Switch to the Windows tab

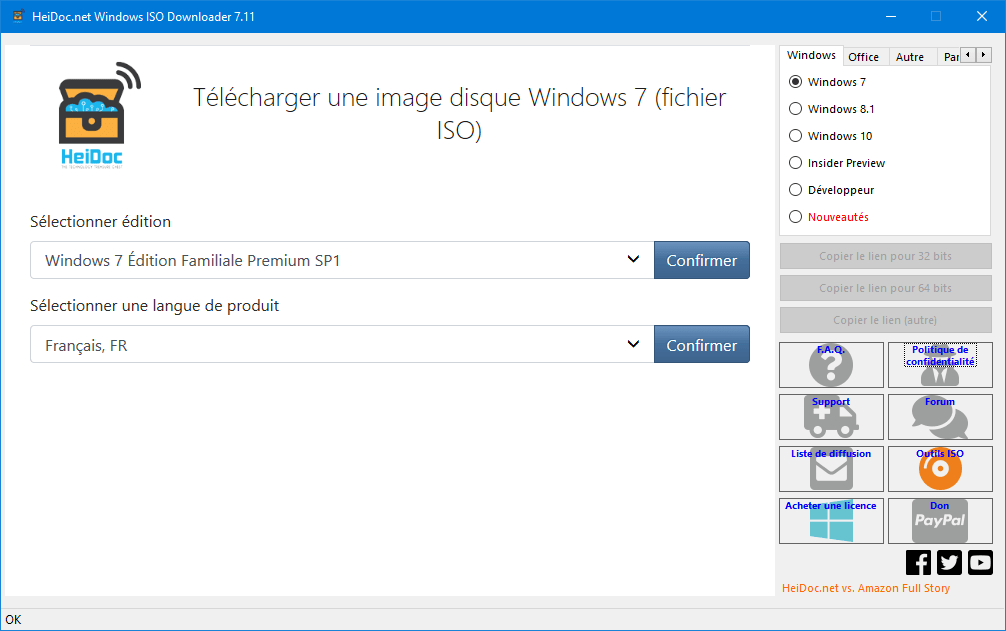[811, 55]
